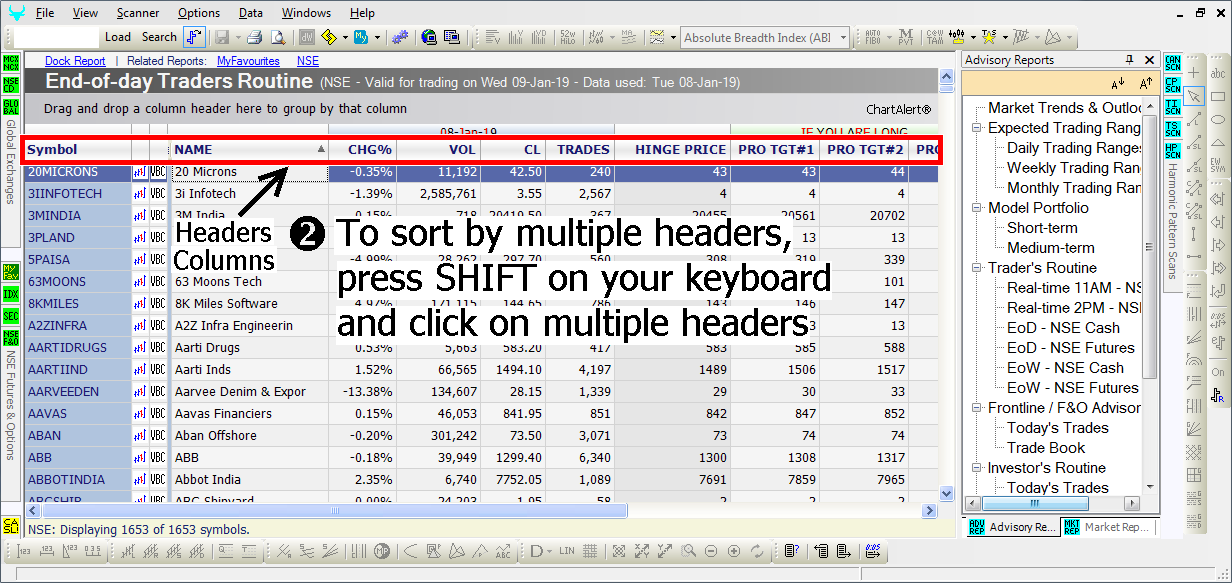Open the File menu
Screen dimensions: 1232x583
45,13
